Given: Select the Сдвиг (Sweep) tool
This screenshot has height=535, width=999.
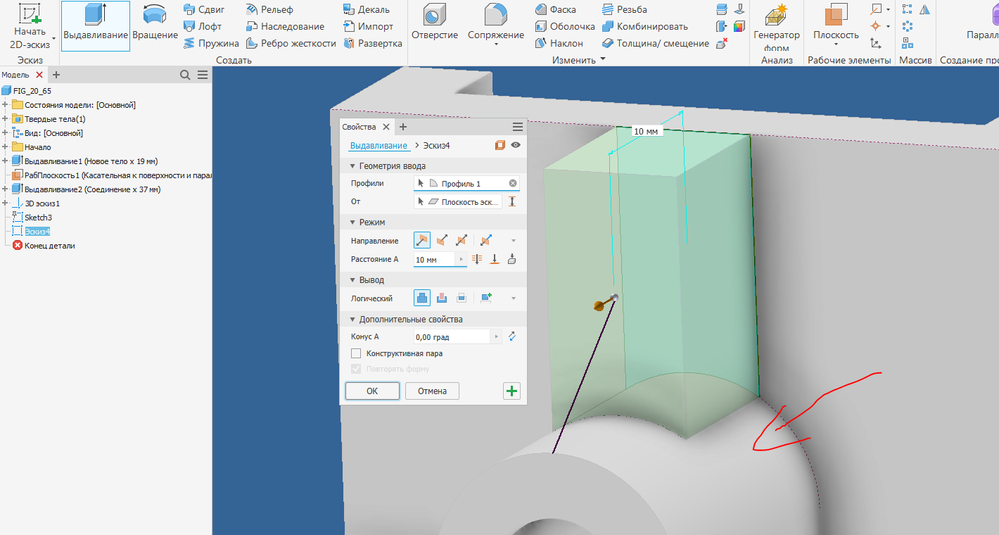Looking at the screenshot, I should 204,10.
